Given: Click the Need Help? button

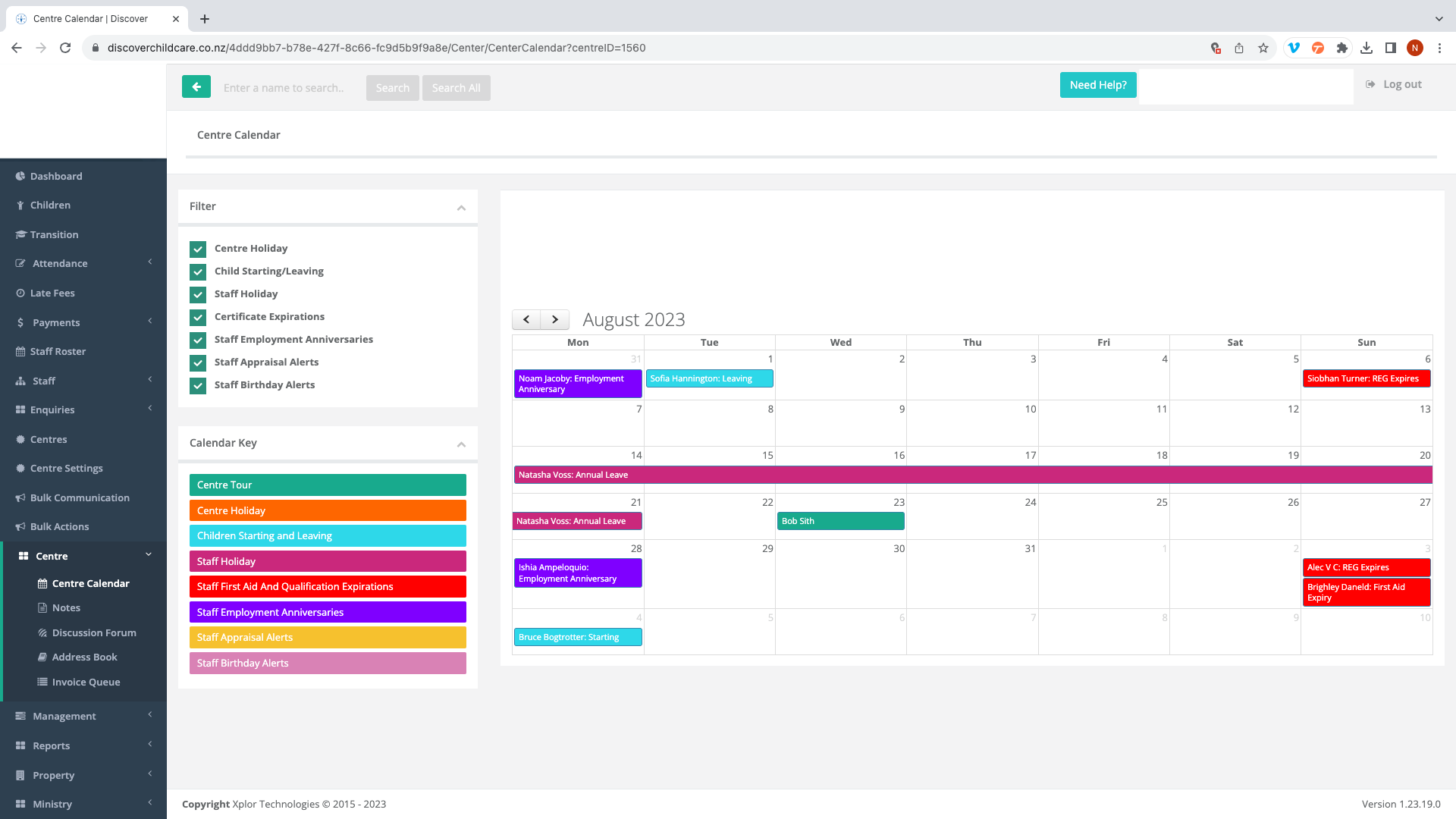Looking at the screenshot, I should (x=1098, y=85).
